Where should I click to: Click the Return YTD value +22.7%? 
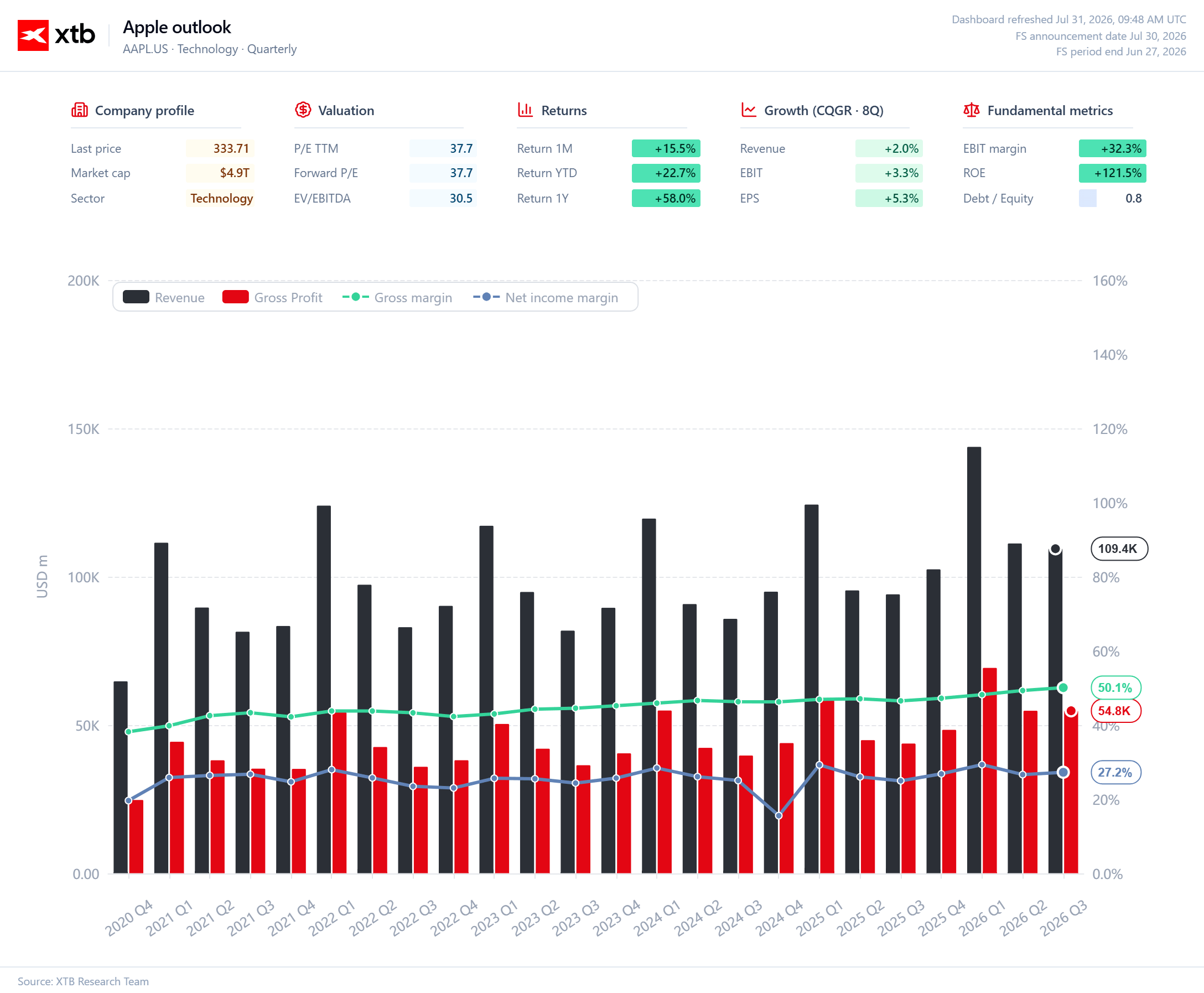(x=666, y=173)
